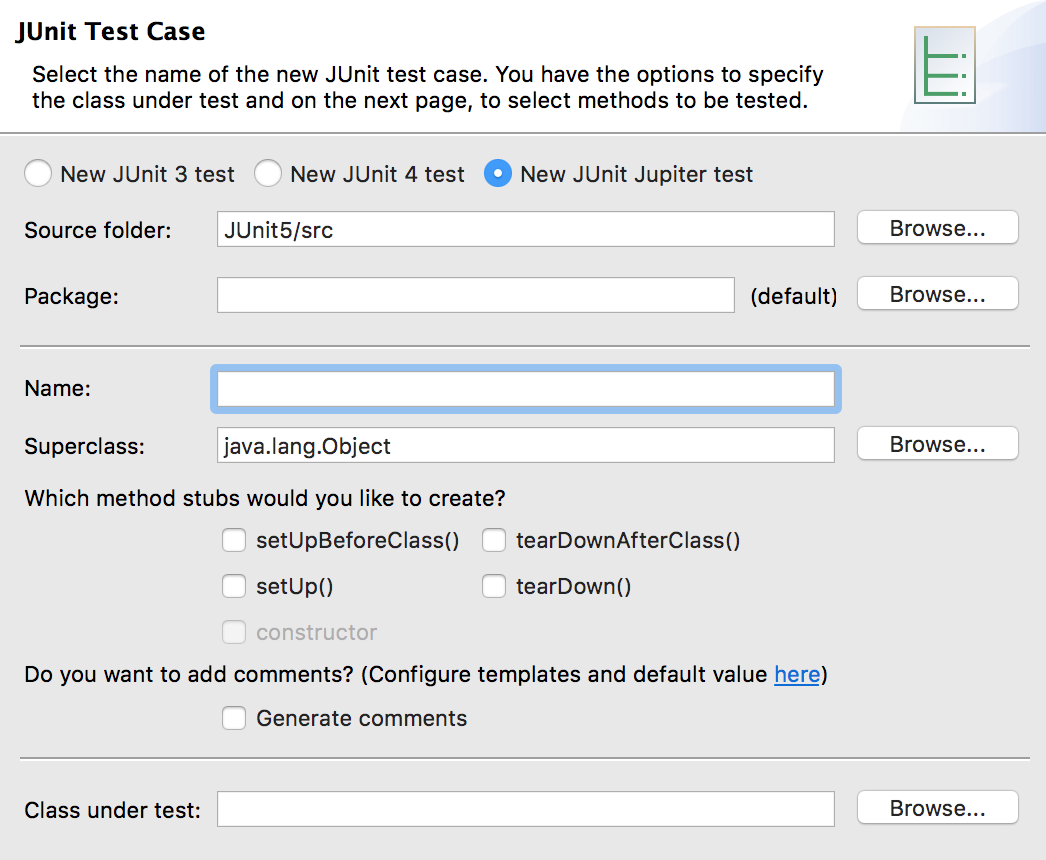Click the Name input field

coord(525,388)
